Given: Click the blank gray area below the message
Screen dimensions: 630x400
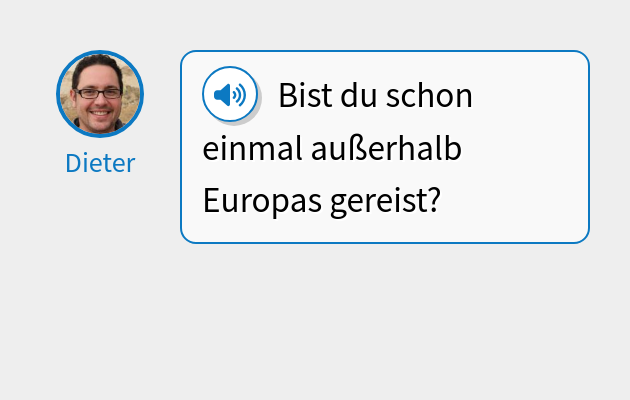Looking at the screenshot, I should [x=315, y=320].
